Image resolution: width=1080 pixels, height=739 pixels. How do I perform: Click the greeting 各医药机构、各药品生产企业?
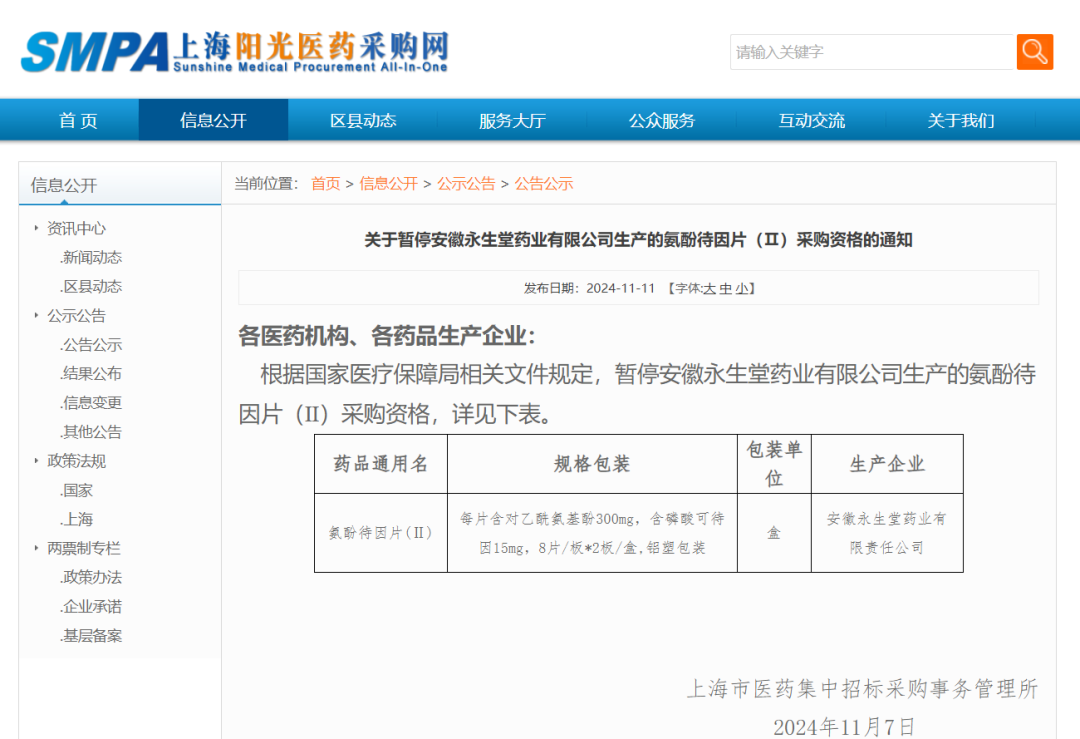tap(386, 336)
